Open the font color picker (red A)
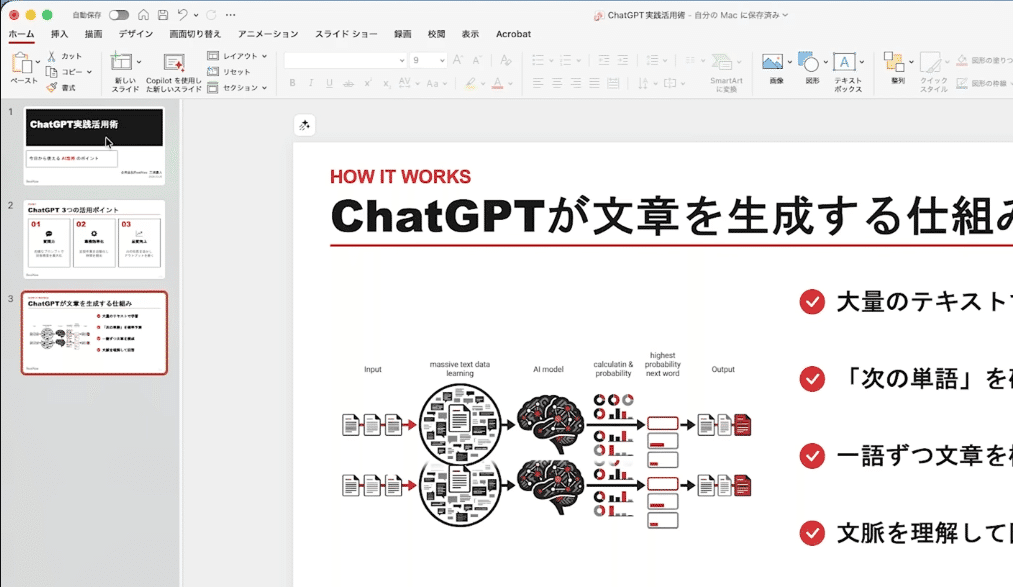 tap(497, 83)
